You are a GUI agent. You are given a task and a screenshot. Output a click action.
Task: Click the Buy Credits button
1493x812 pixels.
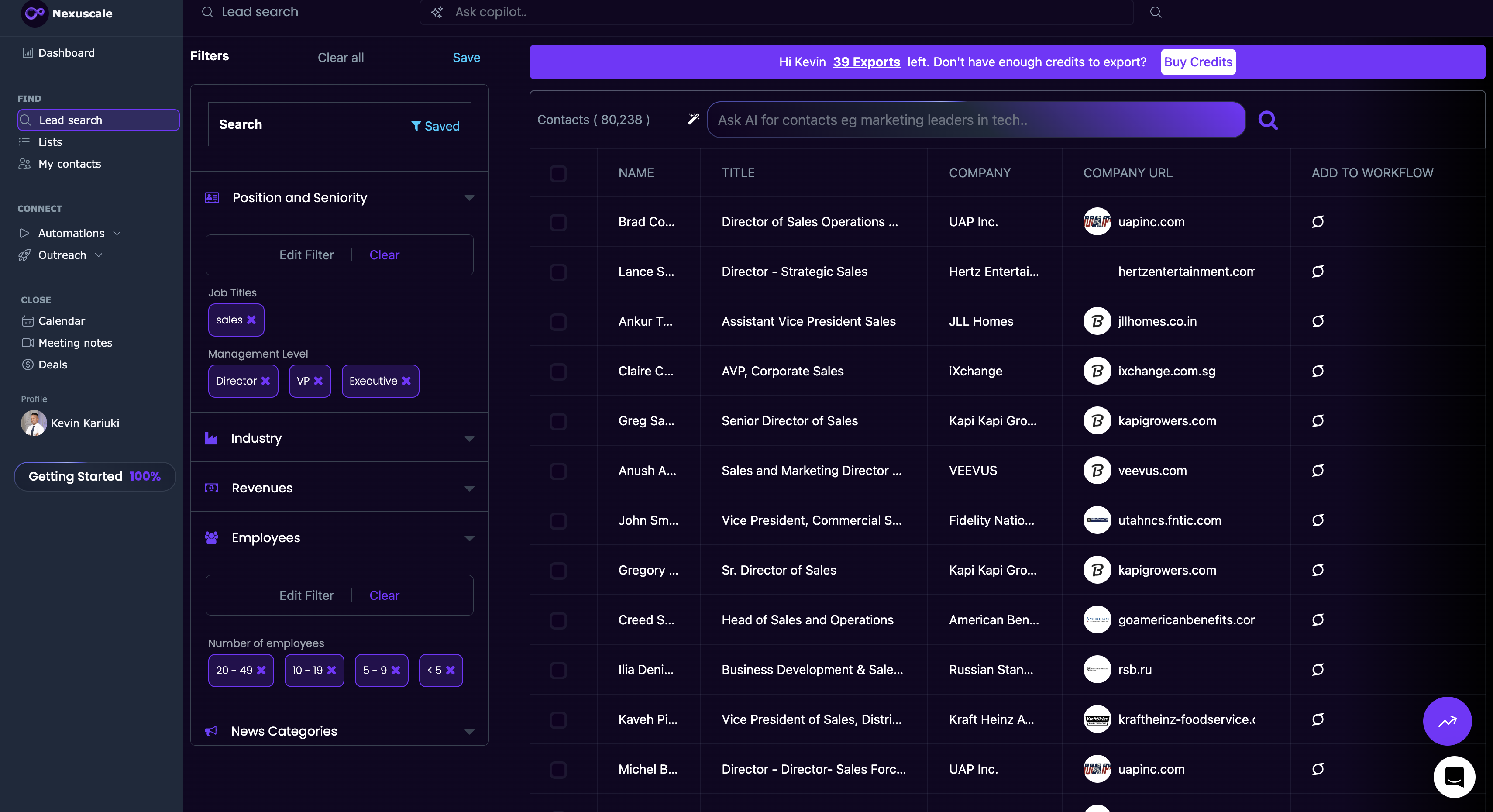click(x=1198, y=62)
